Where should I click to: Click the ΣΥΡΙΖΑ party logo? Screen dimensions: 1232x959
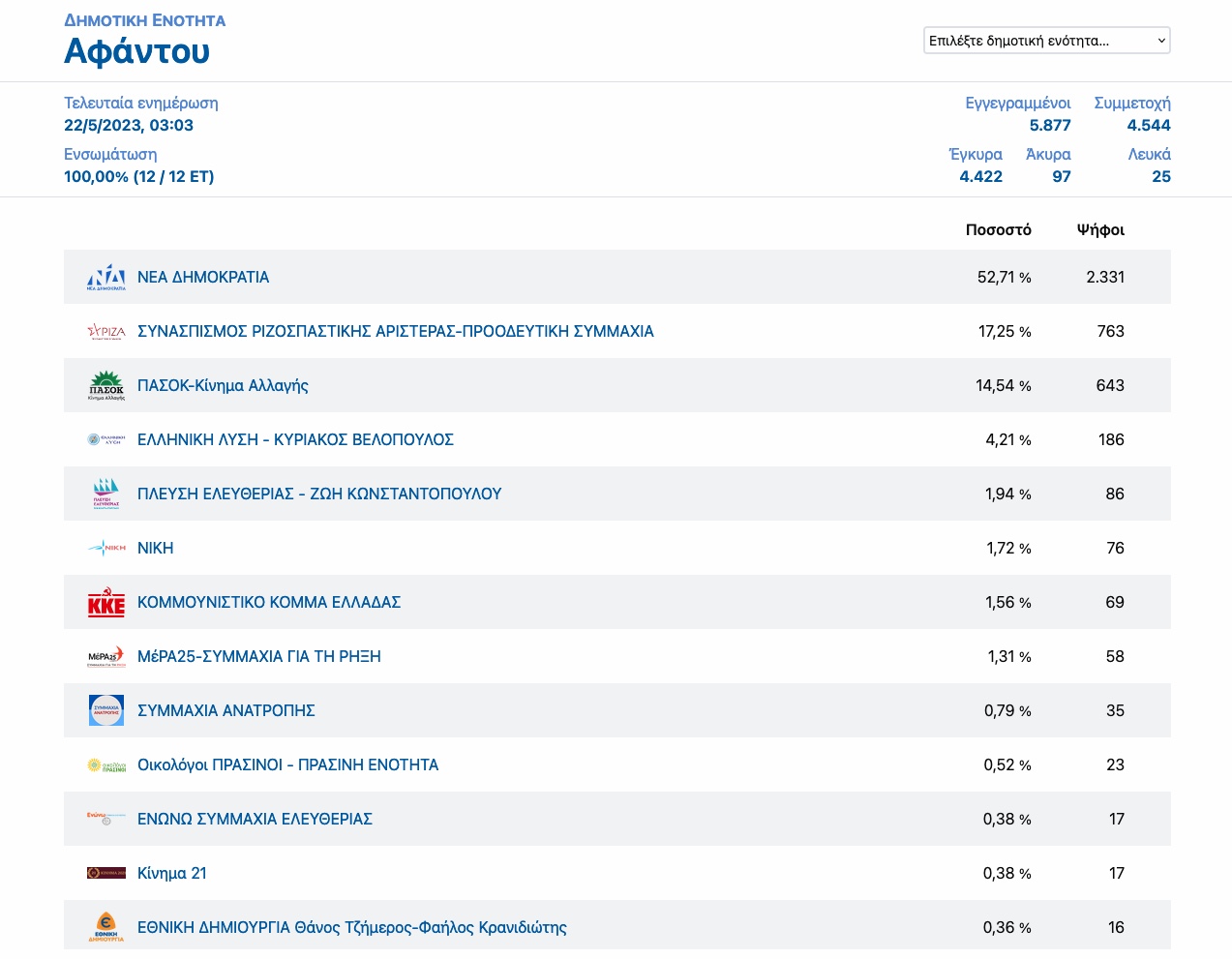106,331
